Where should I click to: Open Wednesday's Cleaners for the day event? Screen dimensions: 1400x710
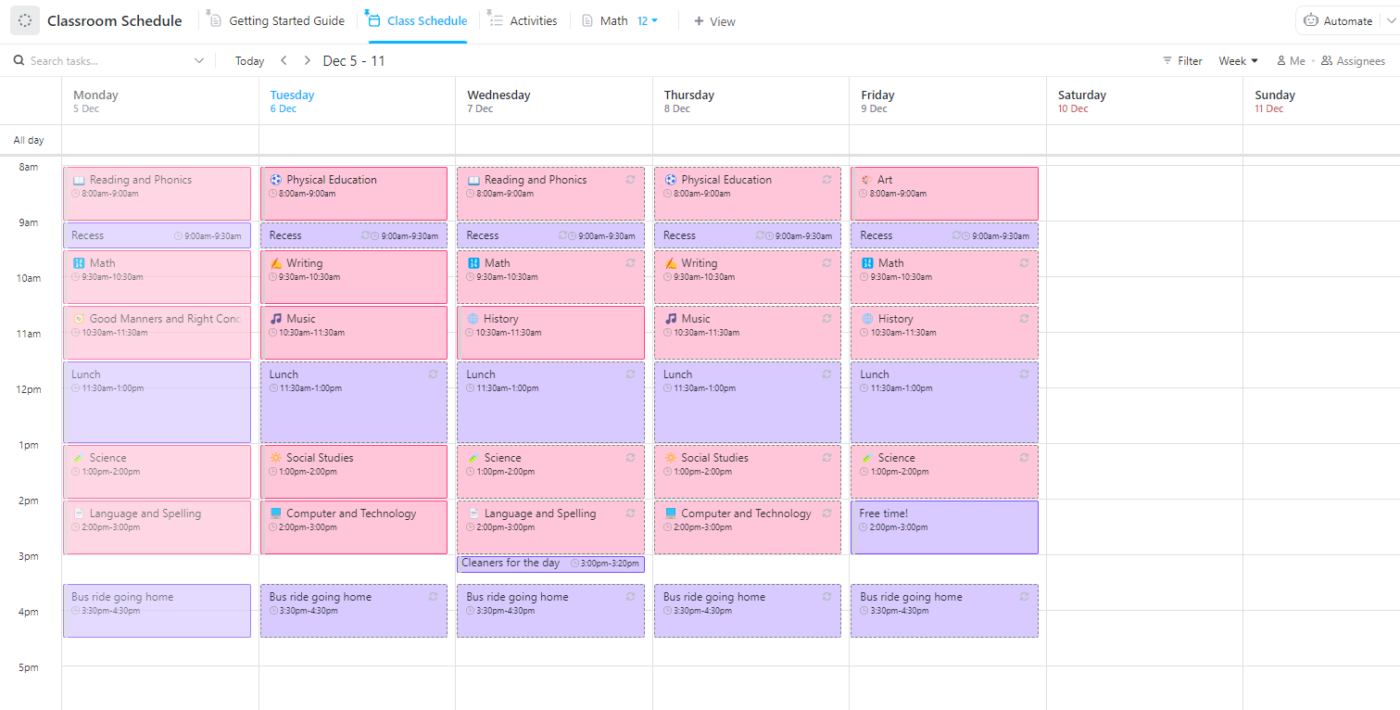(x=511, y=564)
